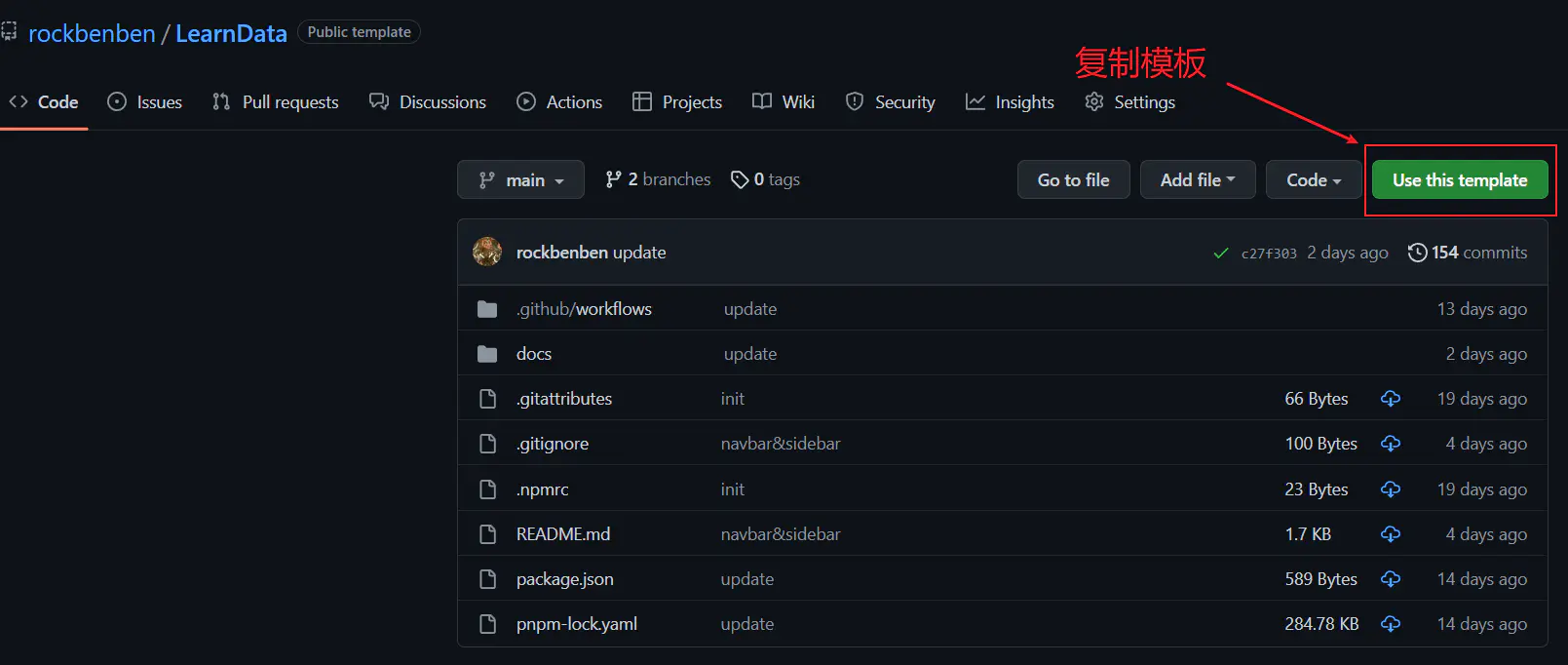1568x665 pixels.
Task: Open the latest commit message update
Action: coord(639,253)
